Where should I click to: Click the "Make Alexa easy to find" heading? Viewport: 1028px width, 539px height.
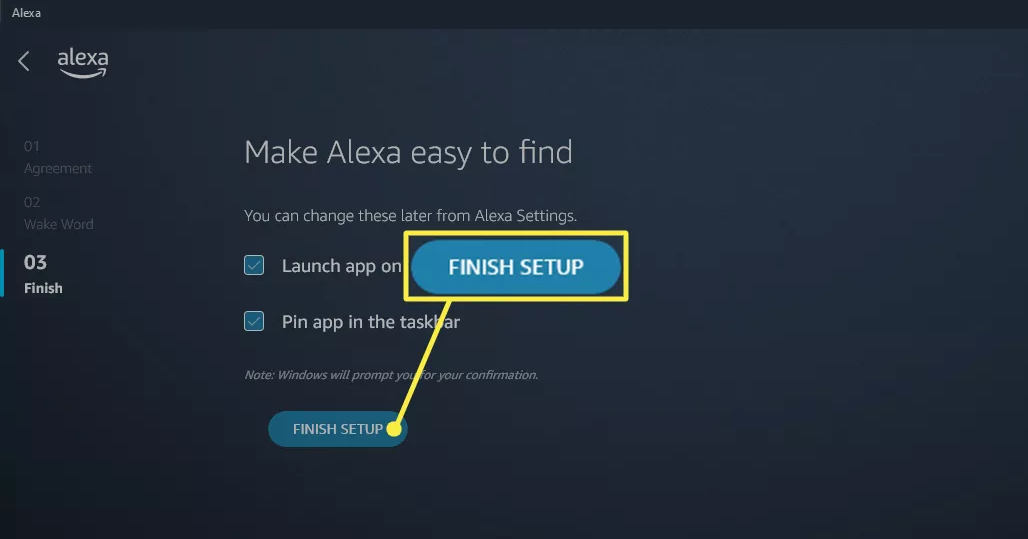(408, 152)
